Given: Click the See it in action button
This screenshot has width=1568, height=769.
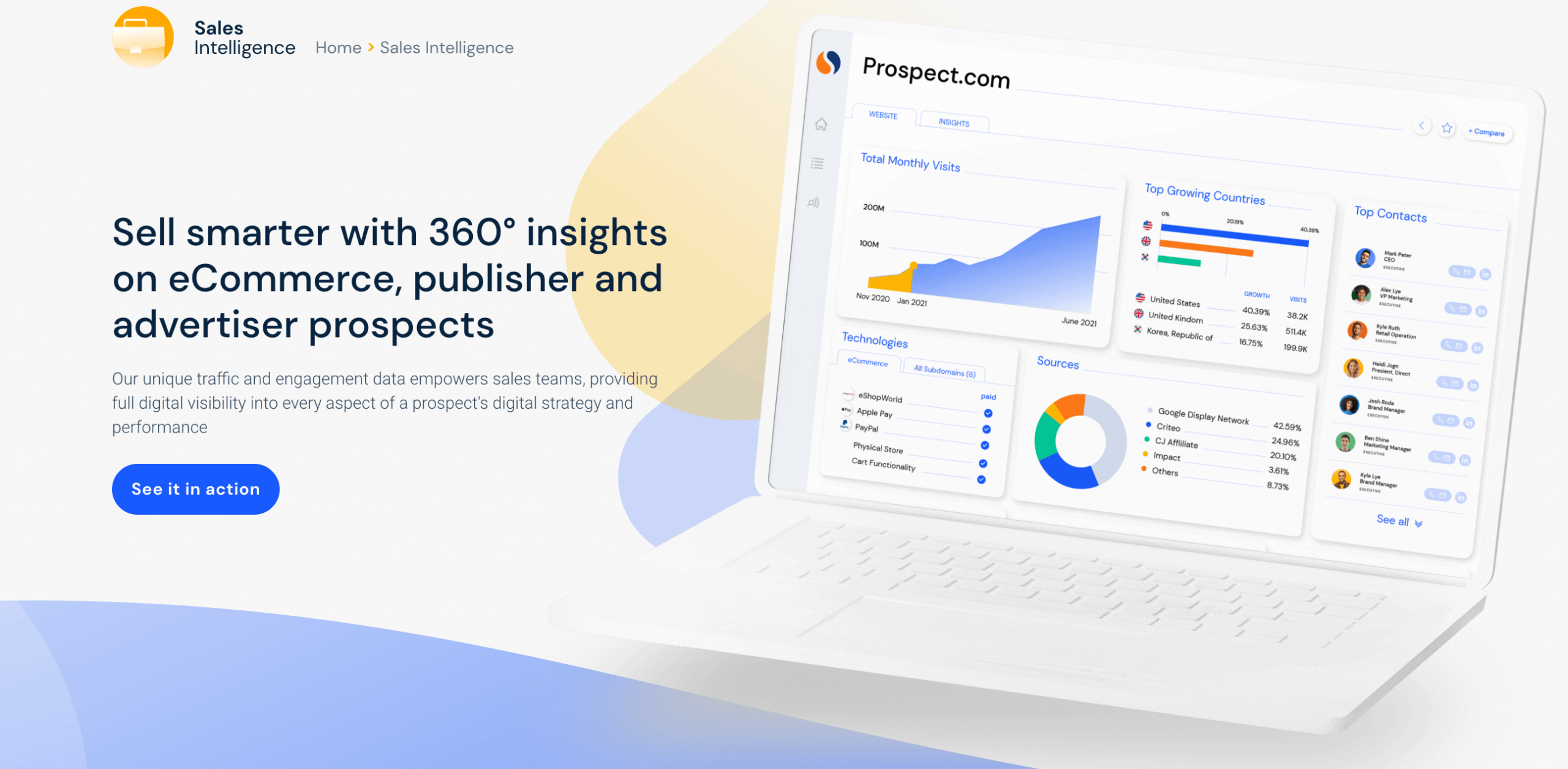Looking at the screenshot, I should (196, 489).
